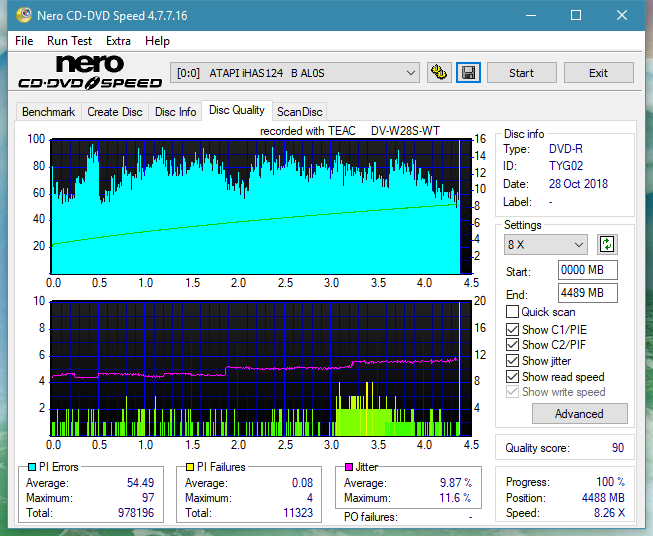Open the Extra menu
Image resolution: width=653 pixels, height=536 pixels.
[x=118, y=41]
